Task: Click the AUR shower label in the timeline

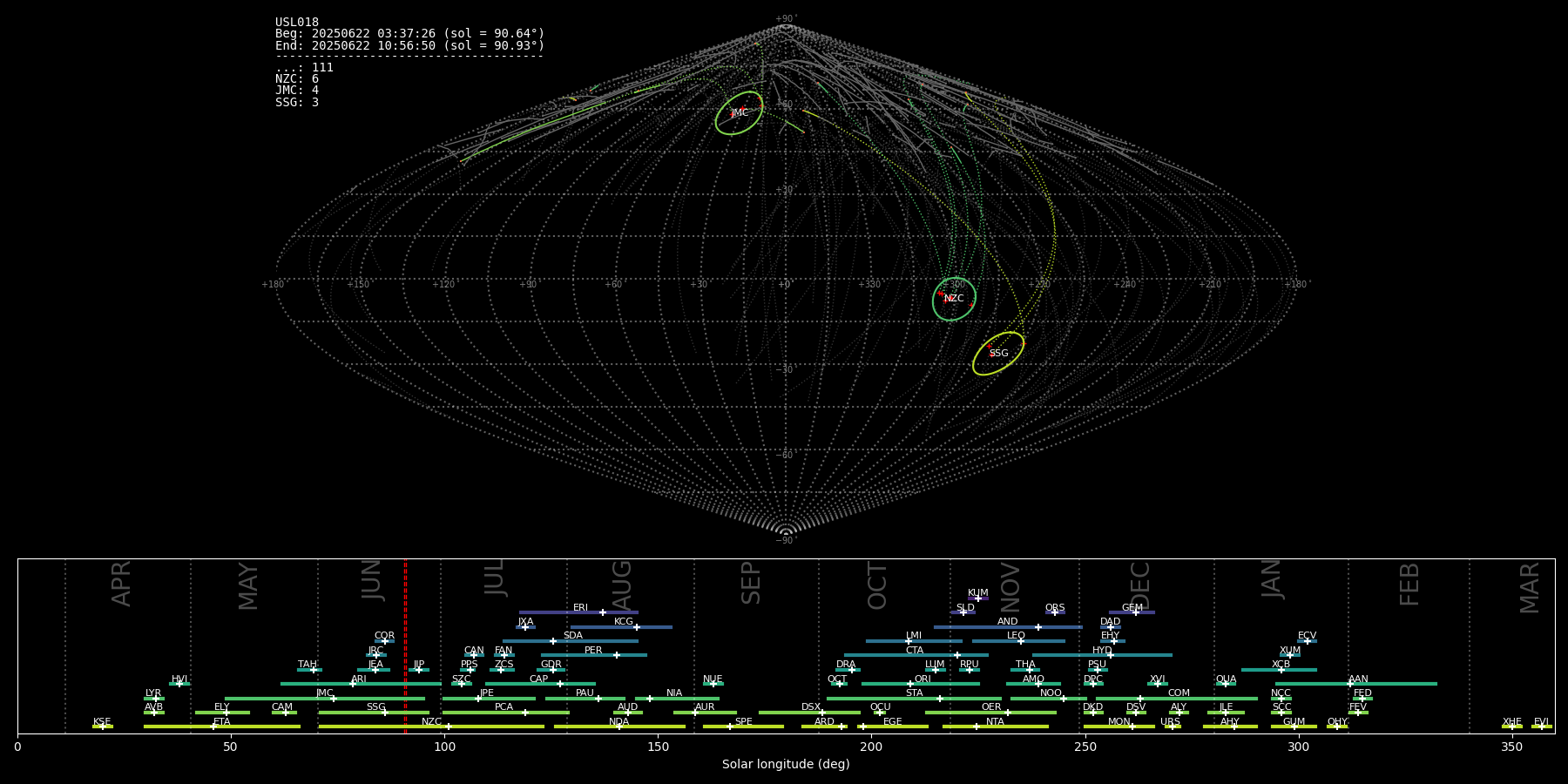Action: tap(705, 707)
